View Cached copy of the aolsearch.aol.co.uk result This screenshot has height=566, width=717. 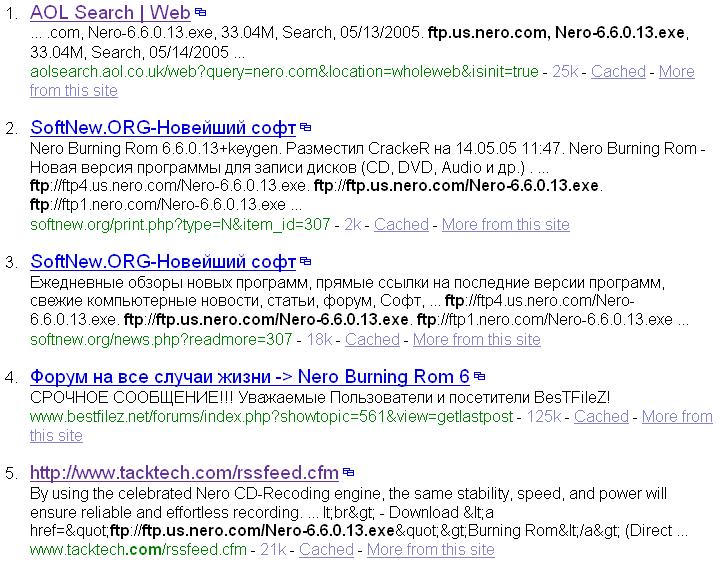(618, 71)
